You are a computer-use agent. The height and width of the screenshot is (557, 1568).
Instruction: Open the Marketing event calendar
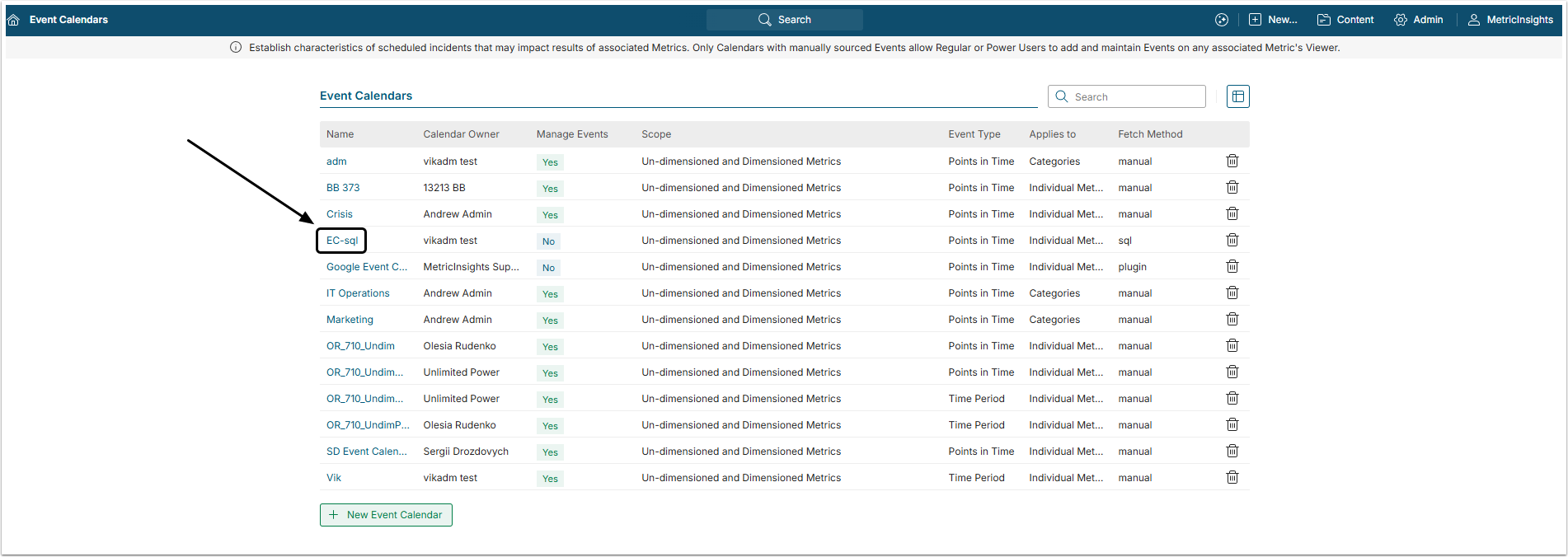pos(350,320)
